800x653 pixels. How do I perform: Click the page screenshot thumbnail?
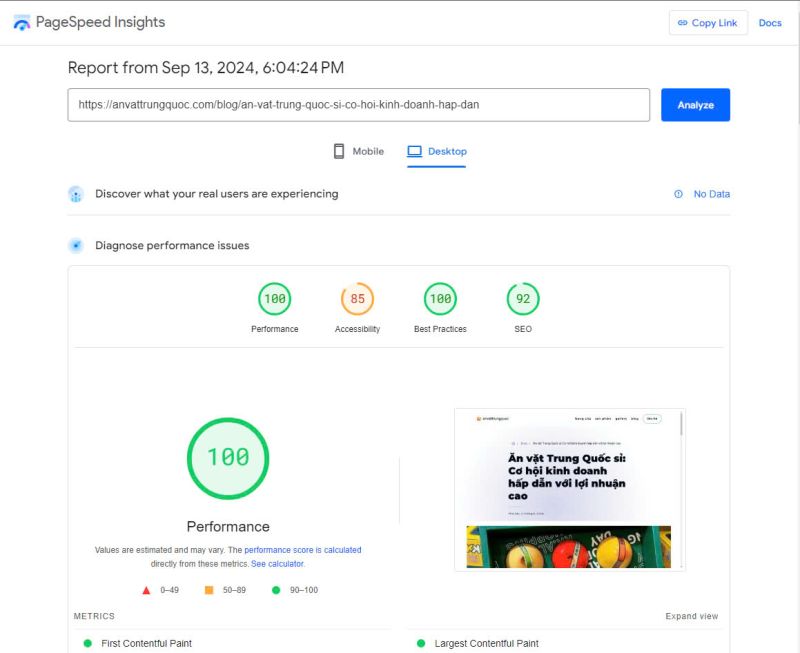pyautogui.click(x=569, y=489)
